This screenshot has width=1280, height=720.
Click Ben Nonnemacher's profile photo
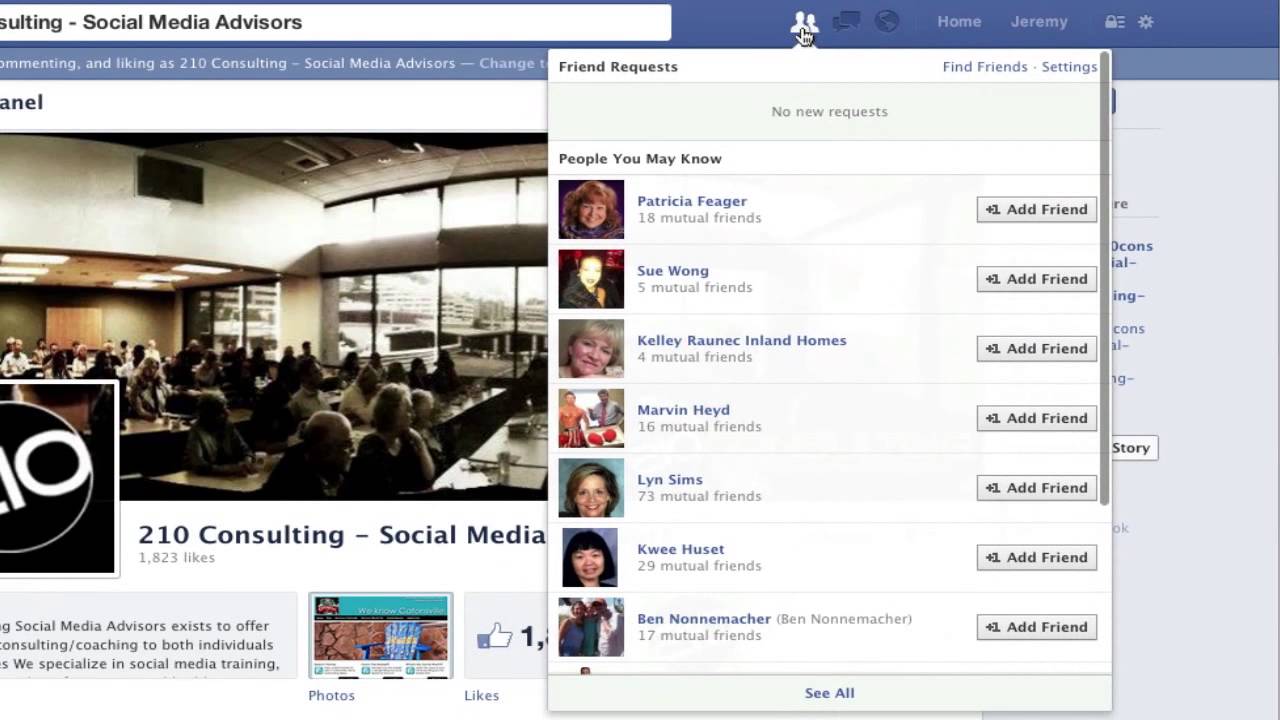pyautogui.click(x=591, y=627)
